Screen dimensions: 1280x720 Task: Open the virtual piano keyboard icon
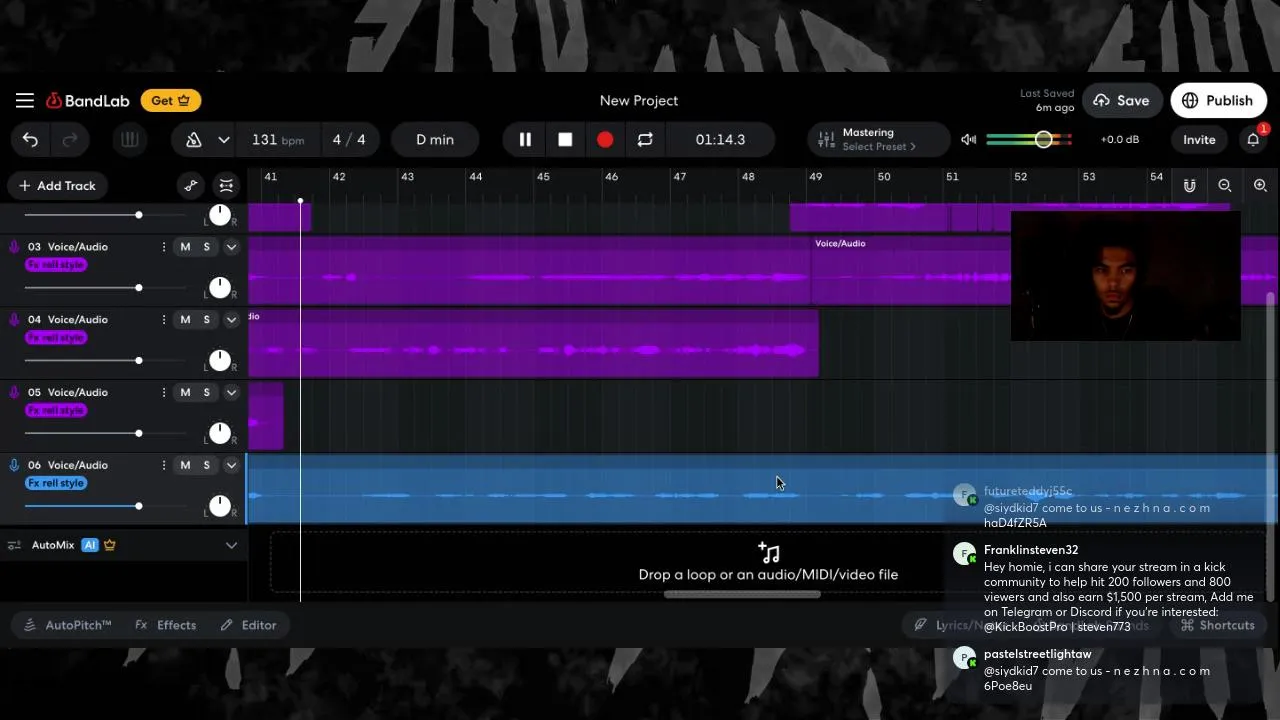(x=129, y=140)
